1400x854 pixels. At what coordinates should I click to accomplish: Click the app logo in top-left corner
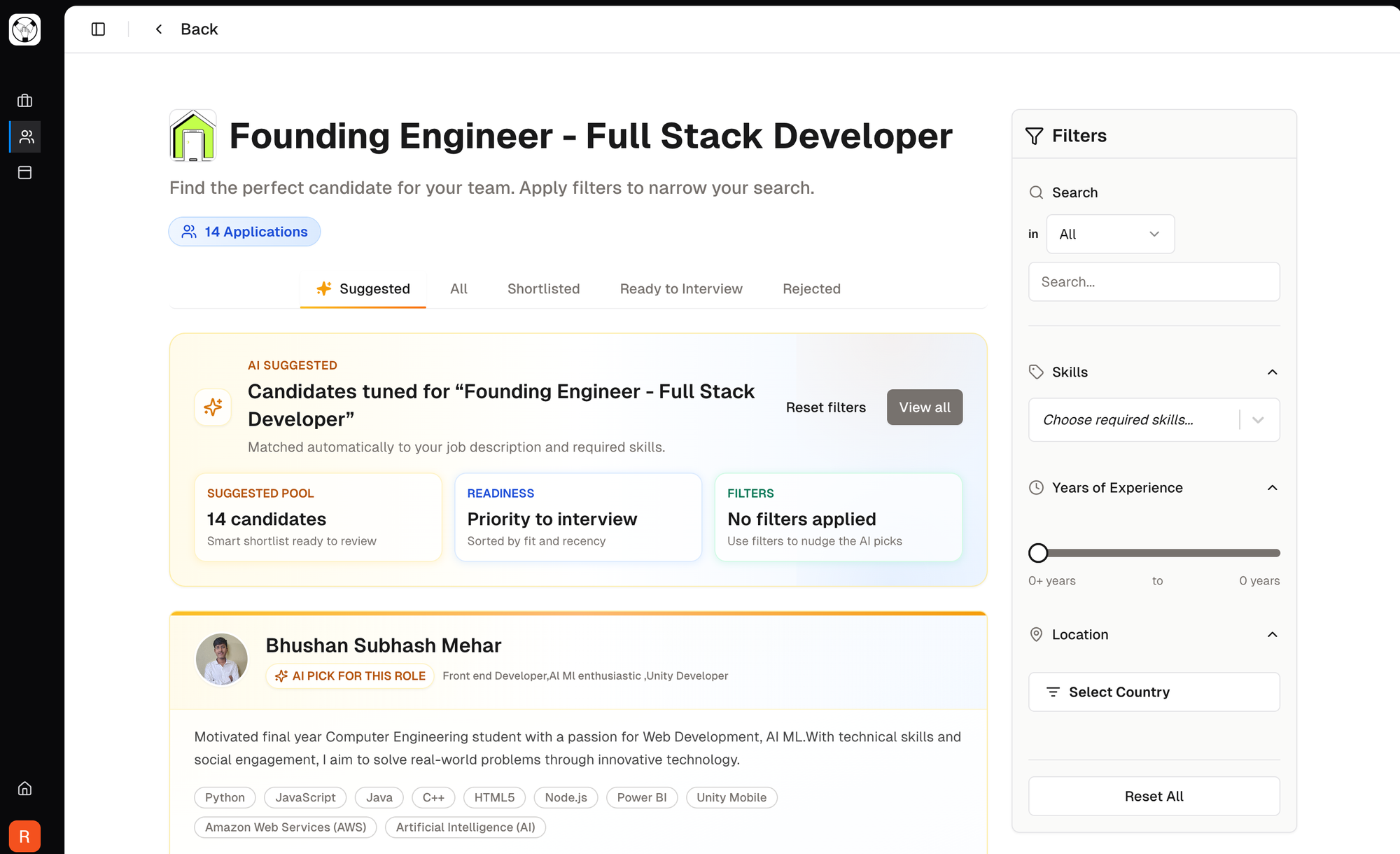25,29
